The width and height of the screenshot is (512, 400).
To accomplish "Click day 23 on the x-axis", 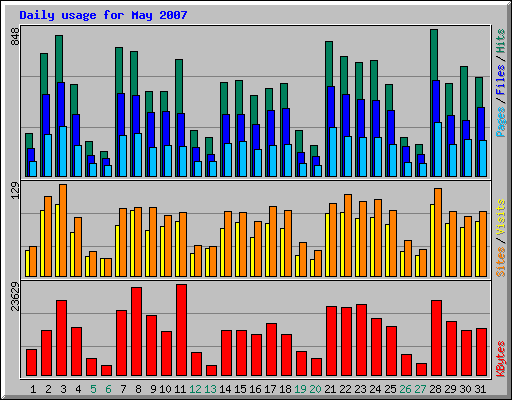I will pos(360,389).
